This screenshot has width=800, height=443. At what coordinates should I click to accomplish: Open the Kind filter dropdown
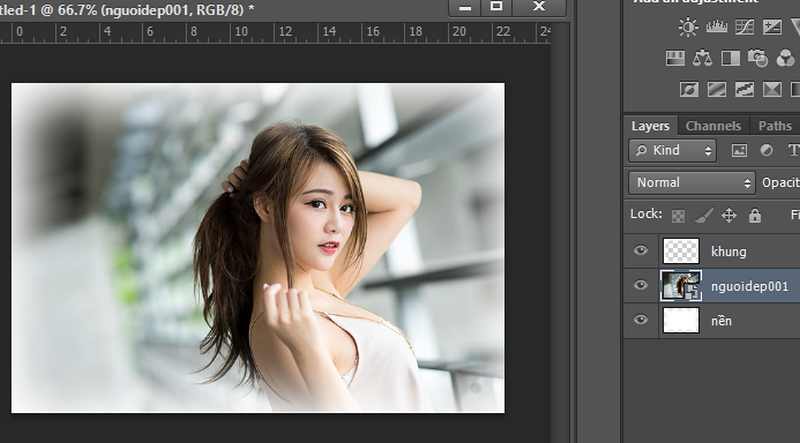672,151
